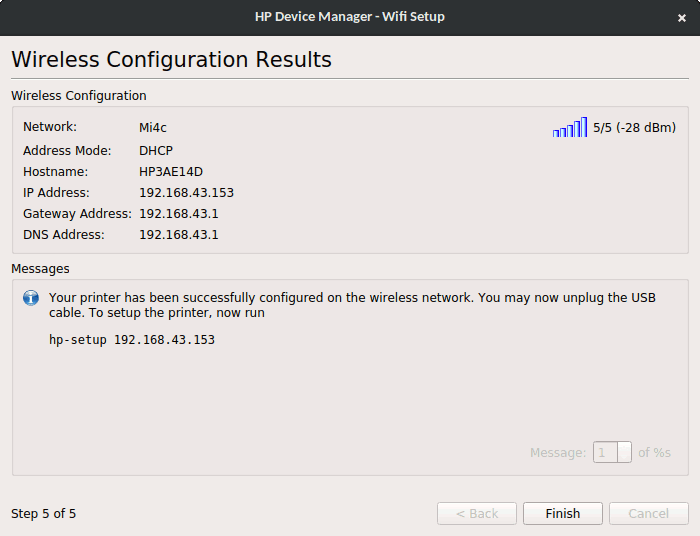Click the Message: label beside the spinbox
Viewport: 700px width, 536px height.
pyautogui.click(x=558, y=453)
